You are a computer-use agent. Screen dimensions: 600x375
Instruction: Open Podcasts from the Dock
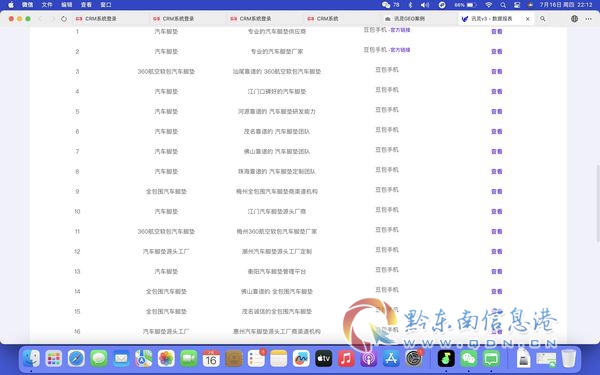[x=368, y=359]
